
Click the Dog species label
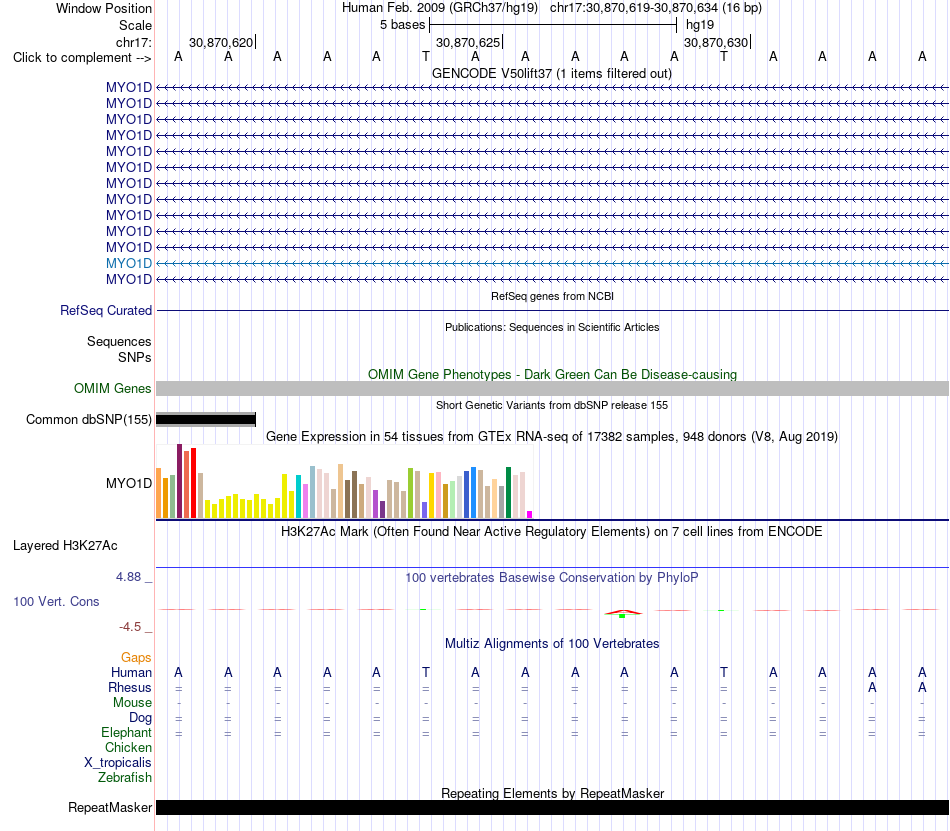tap(140, 717)
